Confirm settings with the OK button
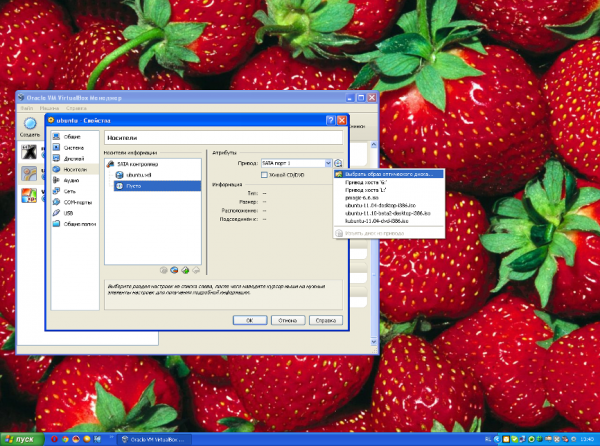Screen dimensions: 600x446 250,320
